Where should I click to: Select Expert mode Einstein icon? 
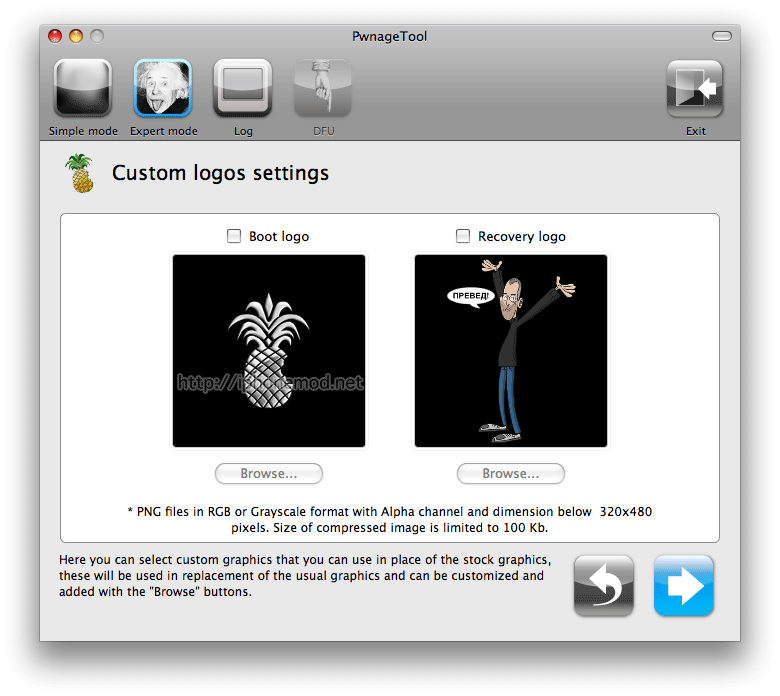point(163,89)
